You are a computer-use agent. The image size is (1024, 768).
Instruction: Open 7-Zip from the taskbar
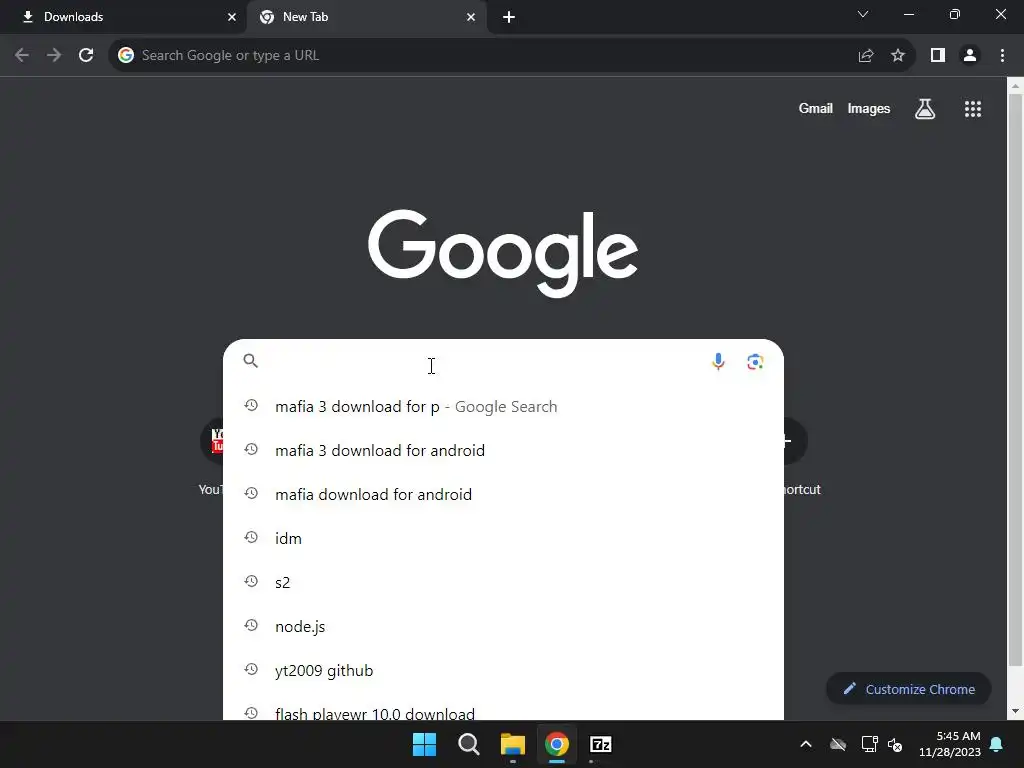[601, 744]
